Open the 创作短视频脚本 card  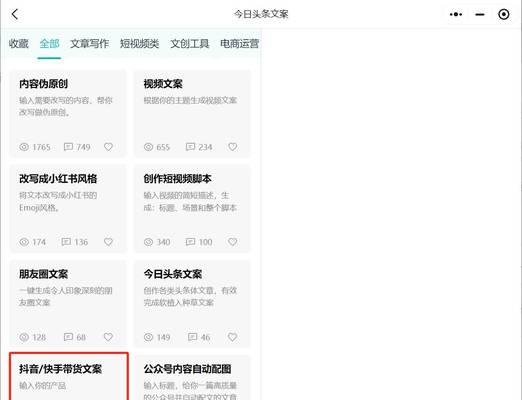coord(192,208)
